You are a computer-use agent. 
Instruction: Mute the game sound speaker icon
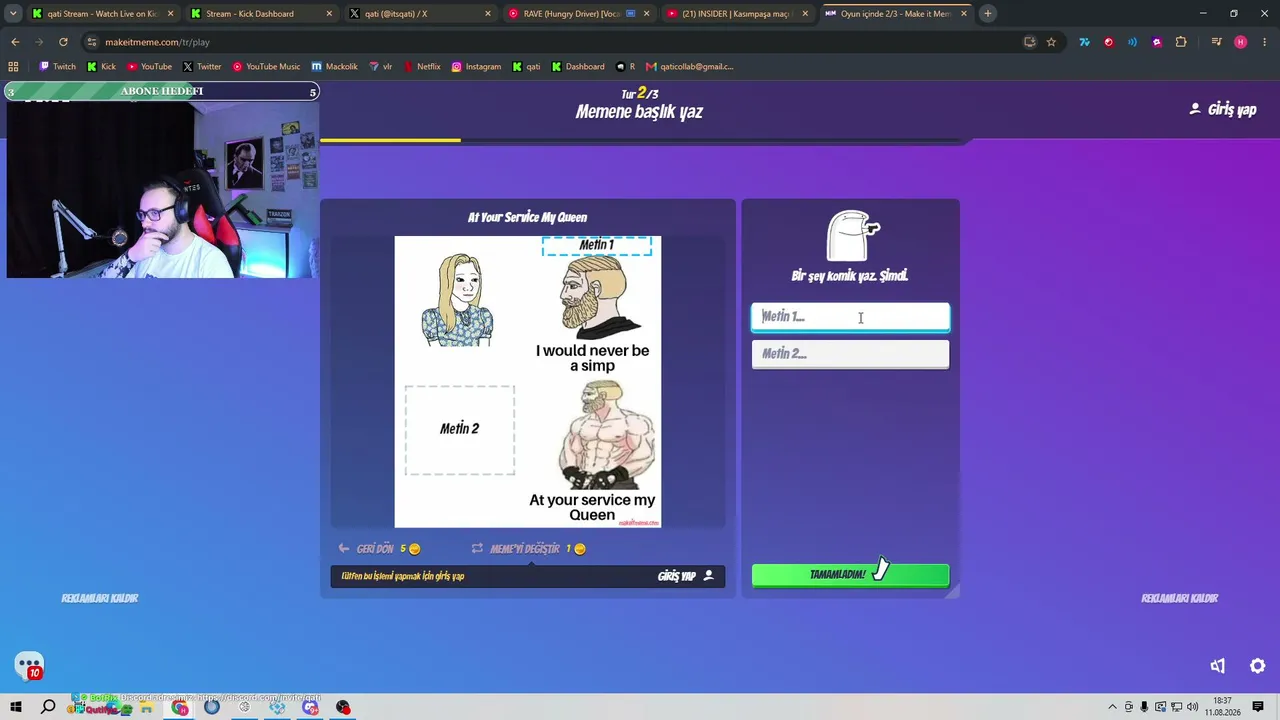1218,666
